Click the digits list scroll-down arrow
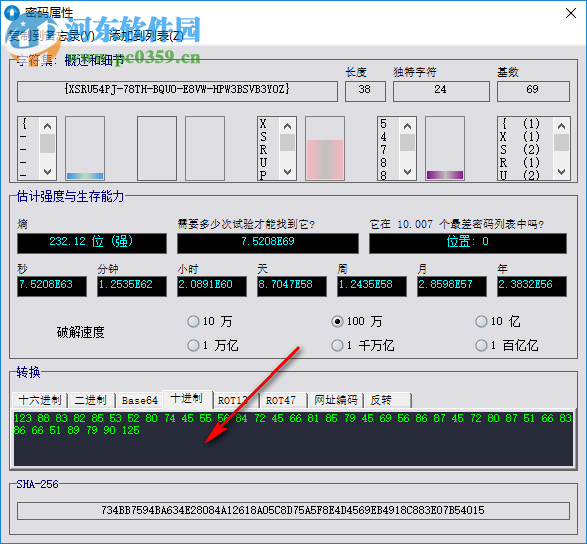Image resolution: width=587 pixels, height=544 pixels. point(408,172)
